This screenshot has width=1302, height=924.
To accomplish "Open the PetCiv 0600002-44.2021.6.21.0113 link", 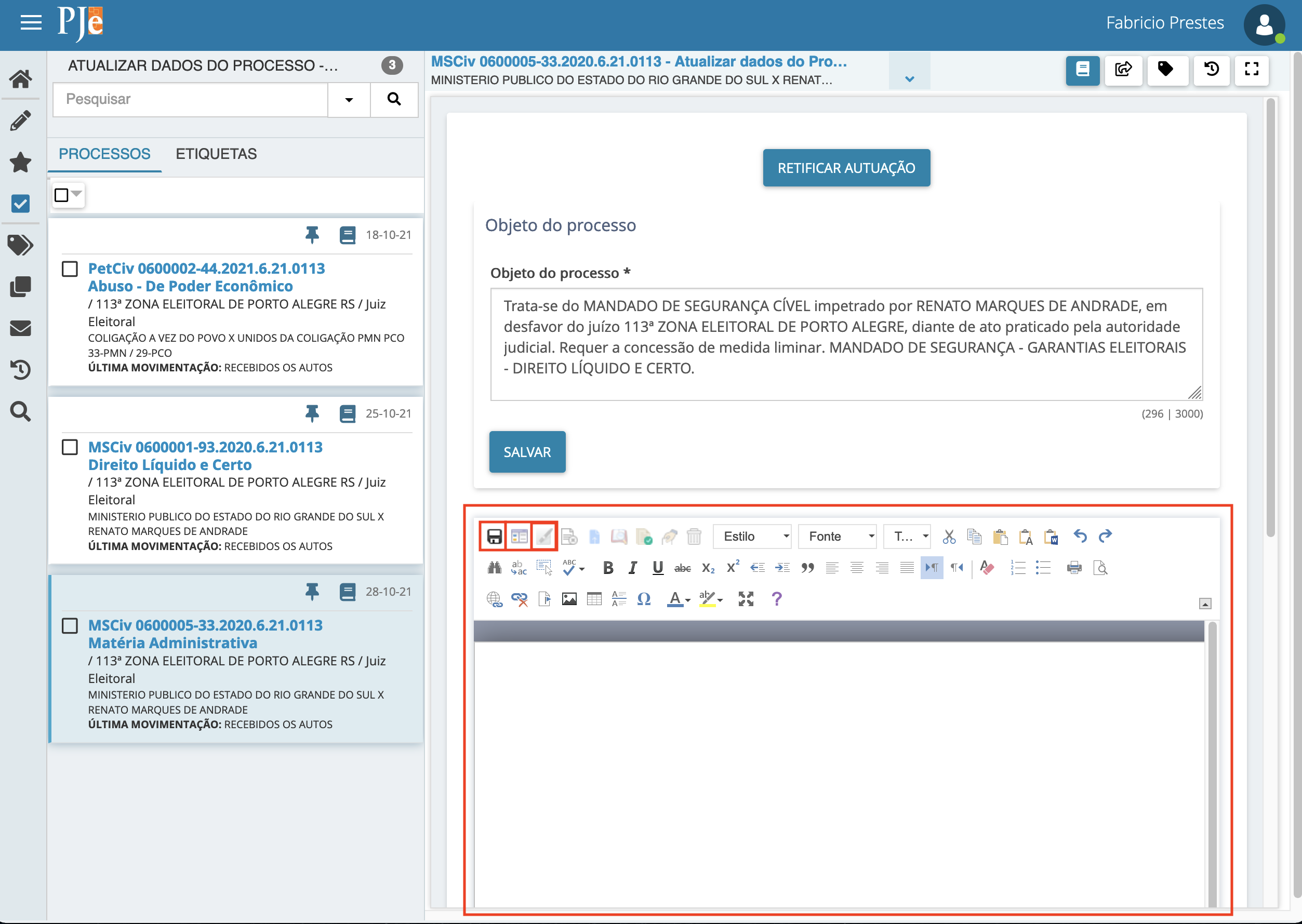I will 206,269.
